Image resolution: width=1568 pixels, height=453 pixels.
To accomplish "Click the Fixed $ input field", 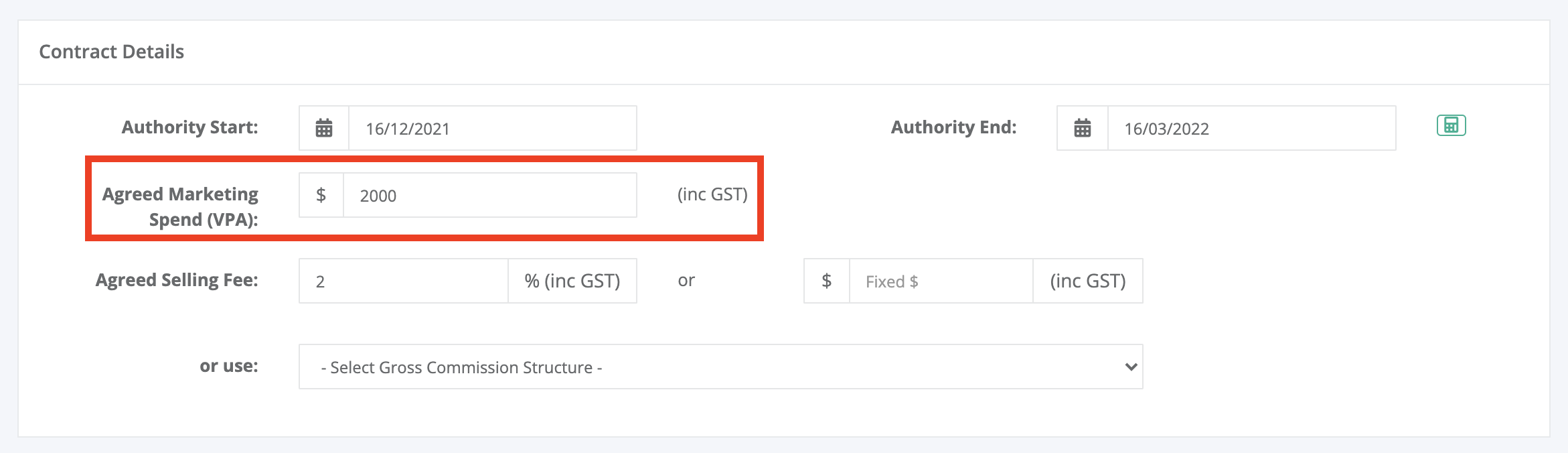I will (941, 281).
